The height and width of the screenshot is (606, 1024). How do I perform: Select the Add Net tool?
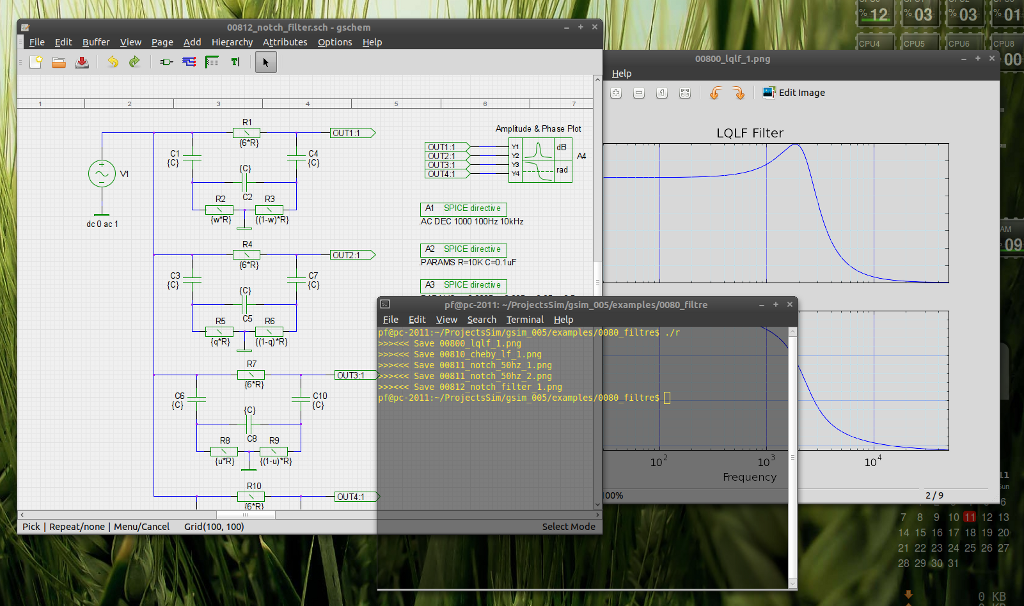pos(189,62)
